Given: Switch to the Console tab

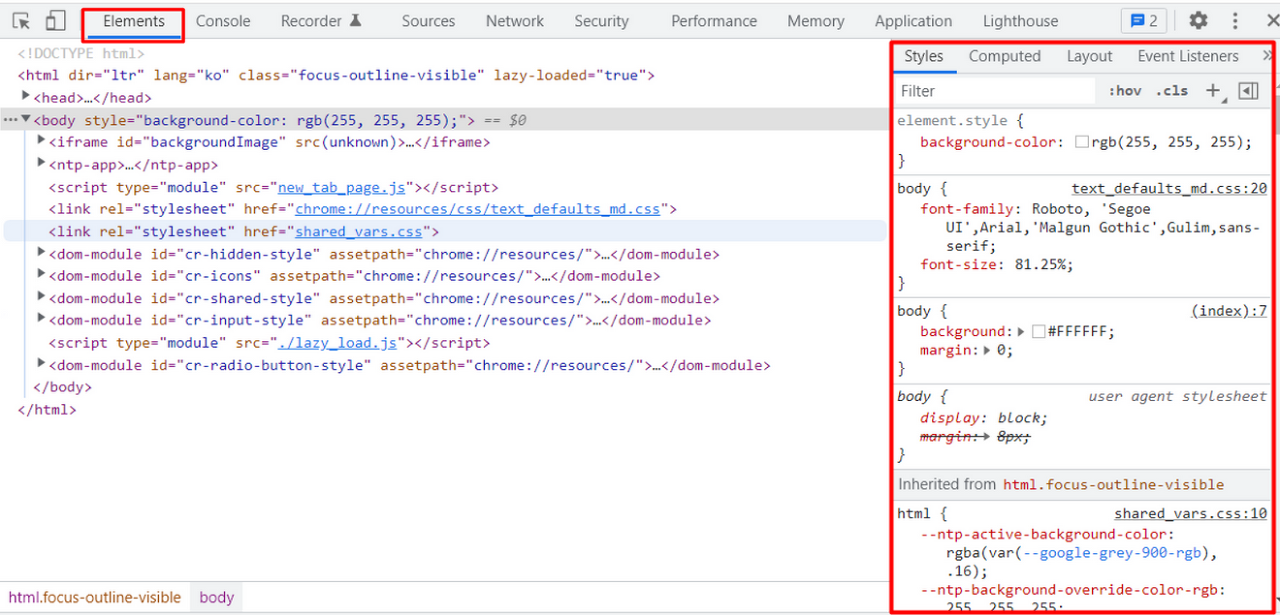Looking at the screenshot, I should pos(223,21).
